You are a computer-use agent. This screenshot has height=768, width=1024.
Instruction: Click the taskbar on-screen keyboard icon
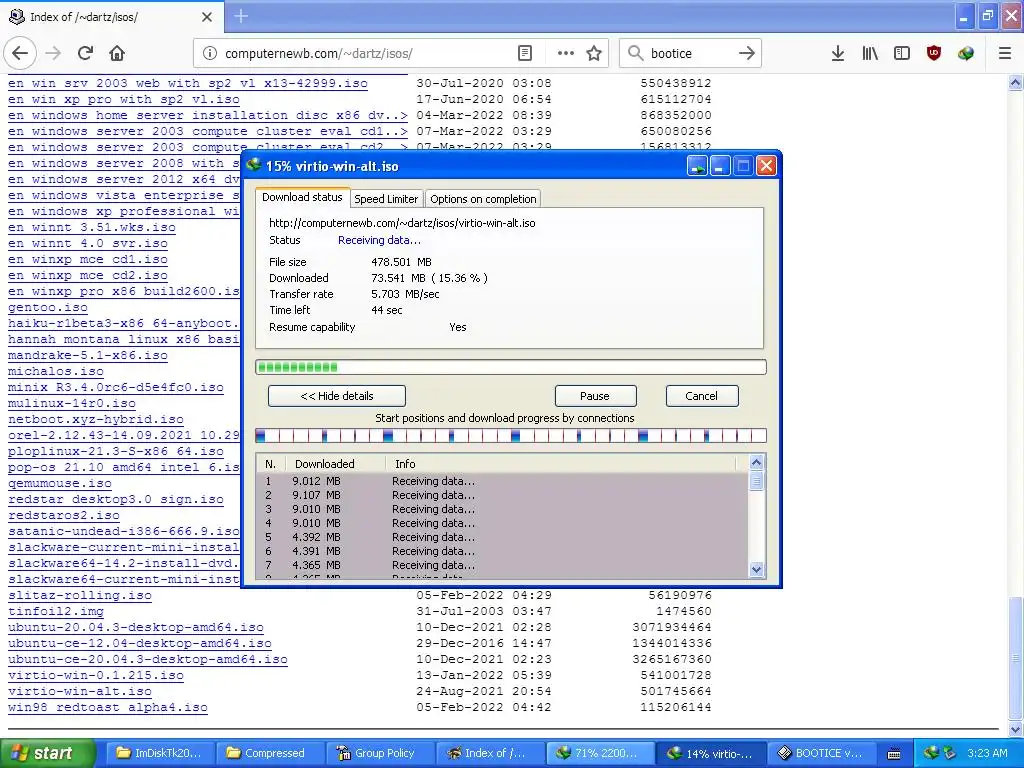pyautogui.click(x=894, y=754)
